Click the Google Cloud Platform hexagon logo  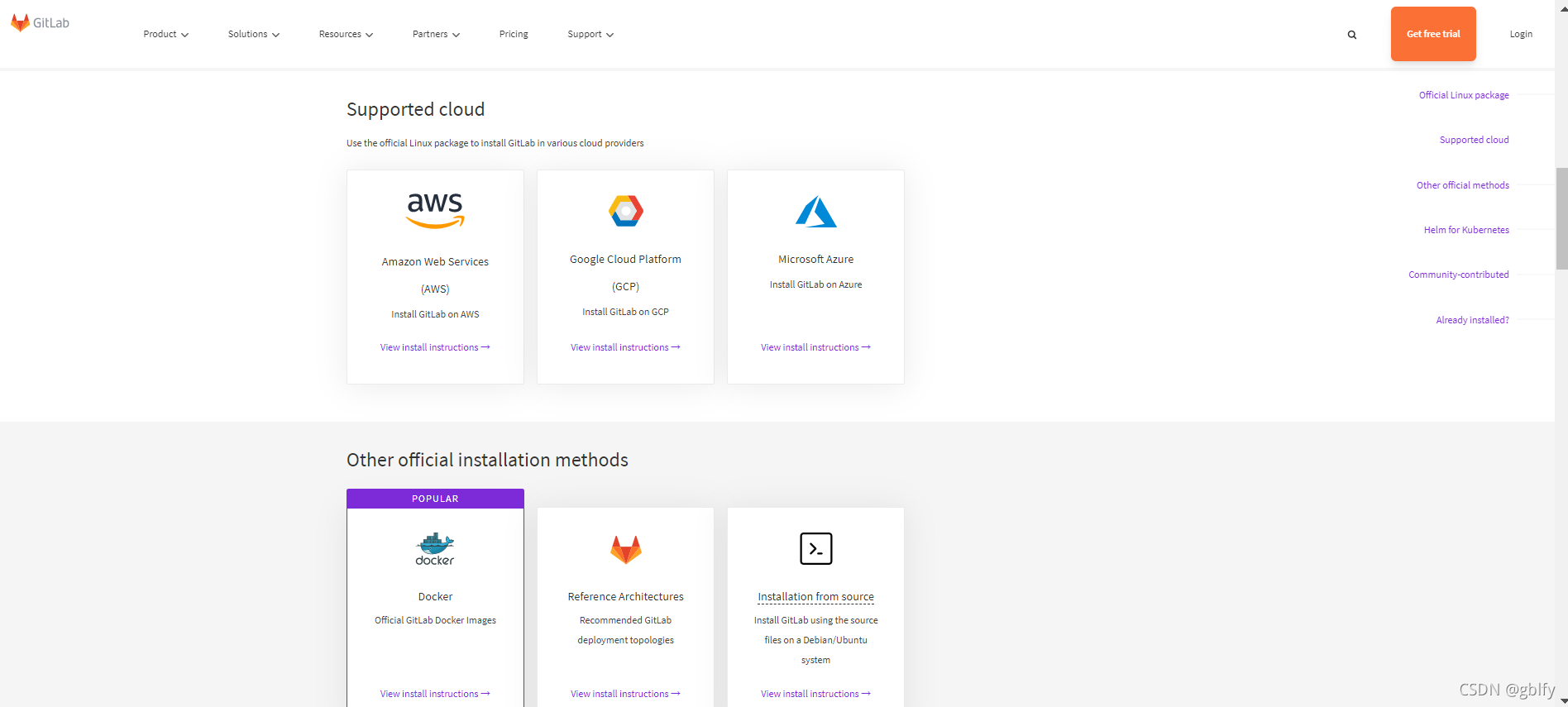[626, 211]
